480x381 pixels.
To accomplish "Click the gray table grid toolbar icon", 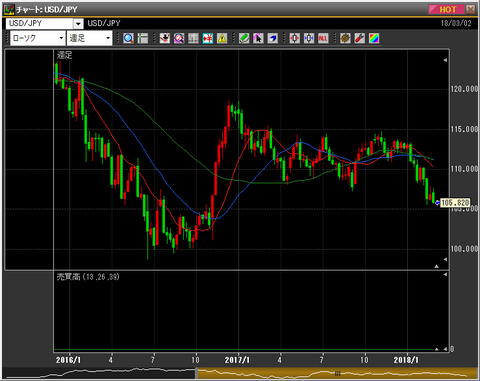I will [x=193, y=38].
